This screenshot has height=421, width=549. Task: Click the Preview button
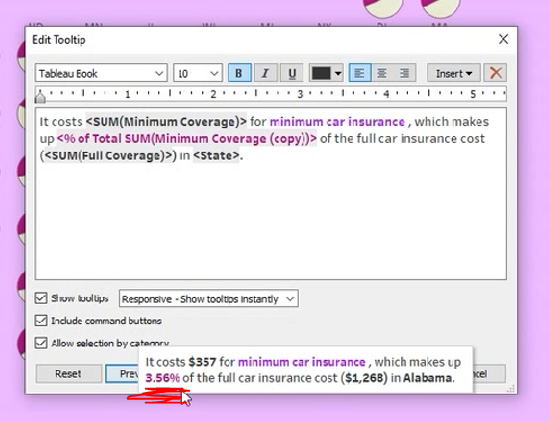pos(122,374)
